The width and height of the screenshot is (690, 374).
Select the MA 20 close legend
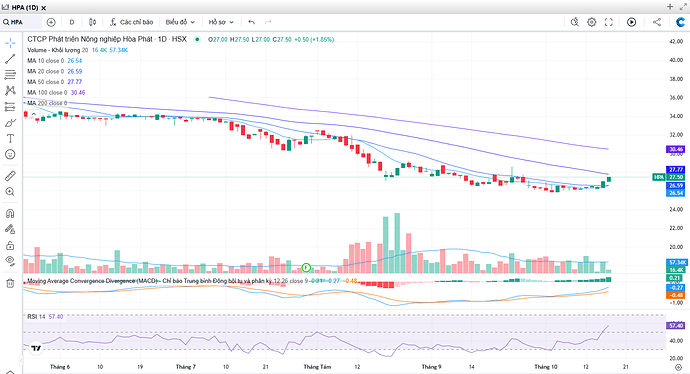(46, 71)
